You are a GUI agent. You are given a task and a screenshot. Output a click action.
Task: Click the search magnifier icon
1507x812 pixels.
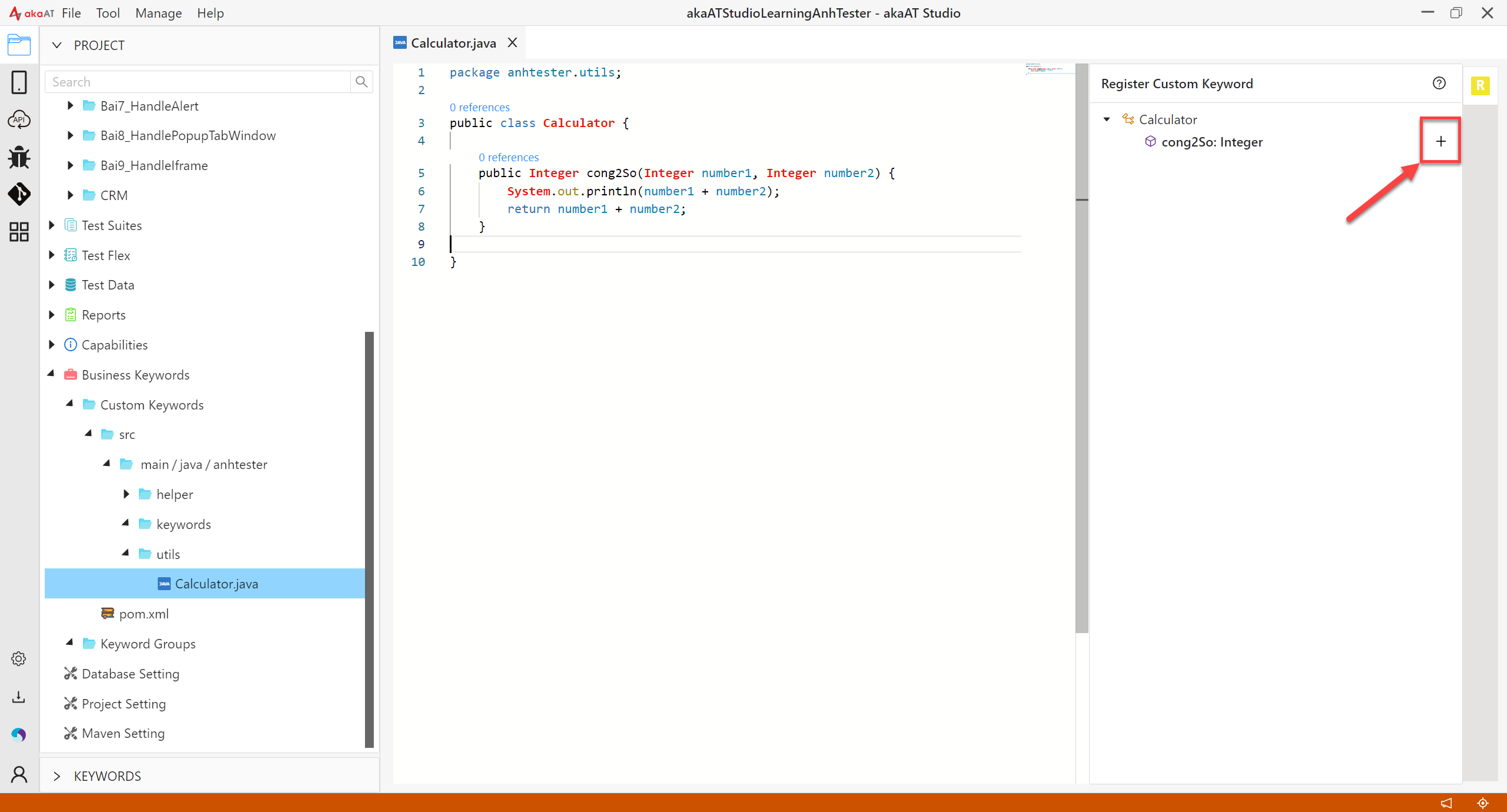click(x=361, y=82)
